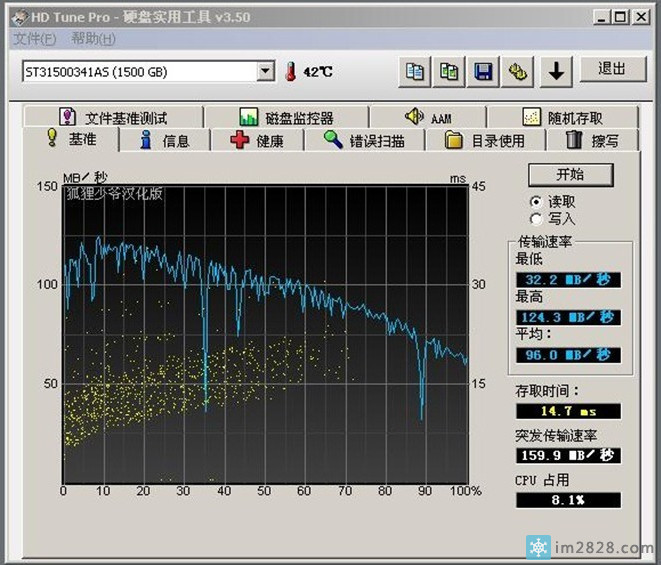661x565 pixels.
Task: Open the 文件基准测试 tab
Action: click(x=111, y=118)
